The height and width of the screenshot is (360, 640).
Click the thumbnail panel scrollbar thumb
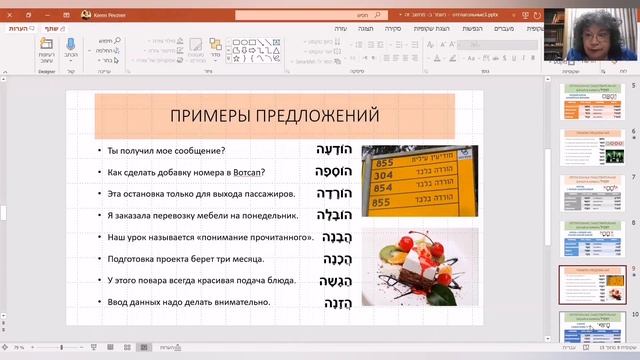pyautogui.click(x=548, y=197)
